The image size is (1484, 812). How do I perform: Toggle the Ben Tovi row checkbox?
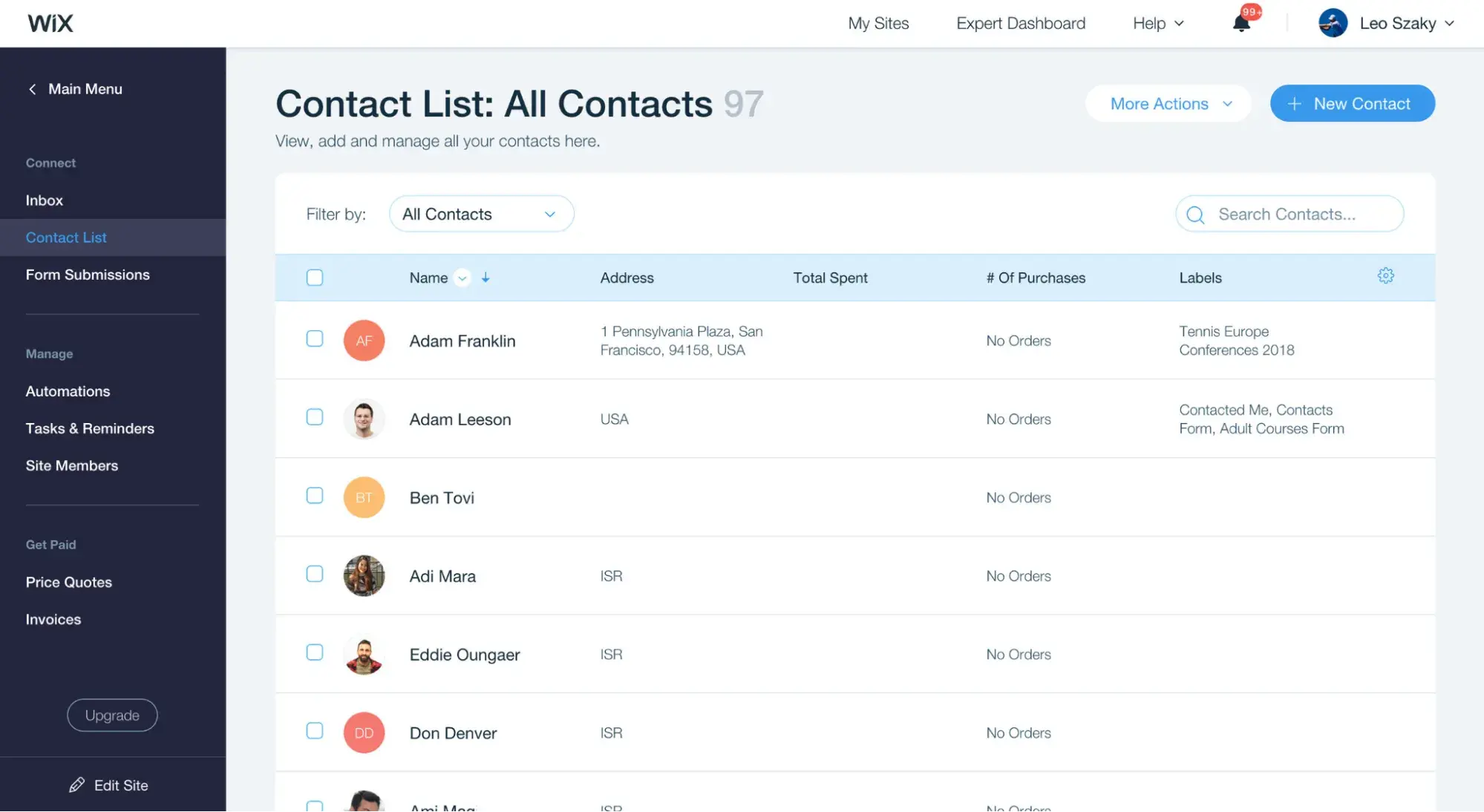click(314, 497)
